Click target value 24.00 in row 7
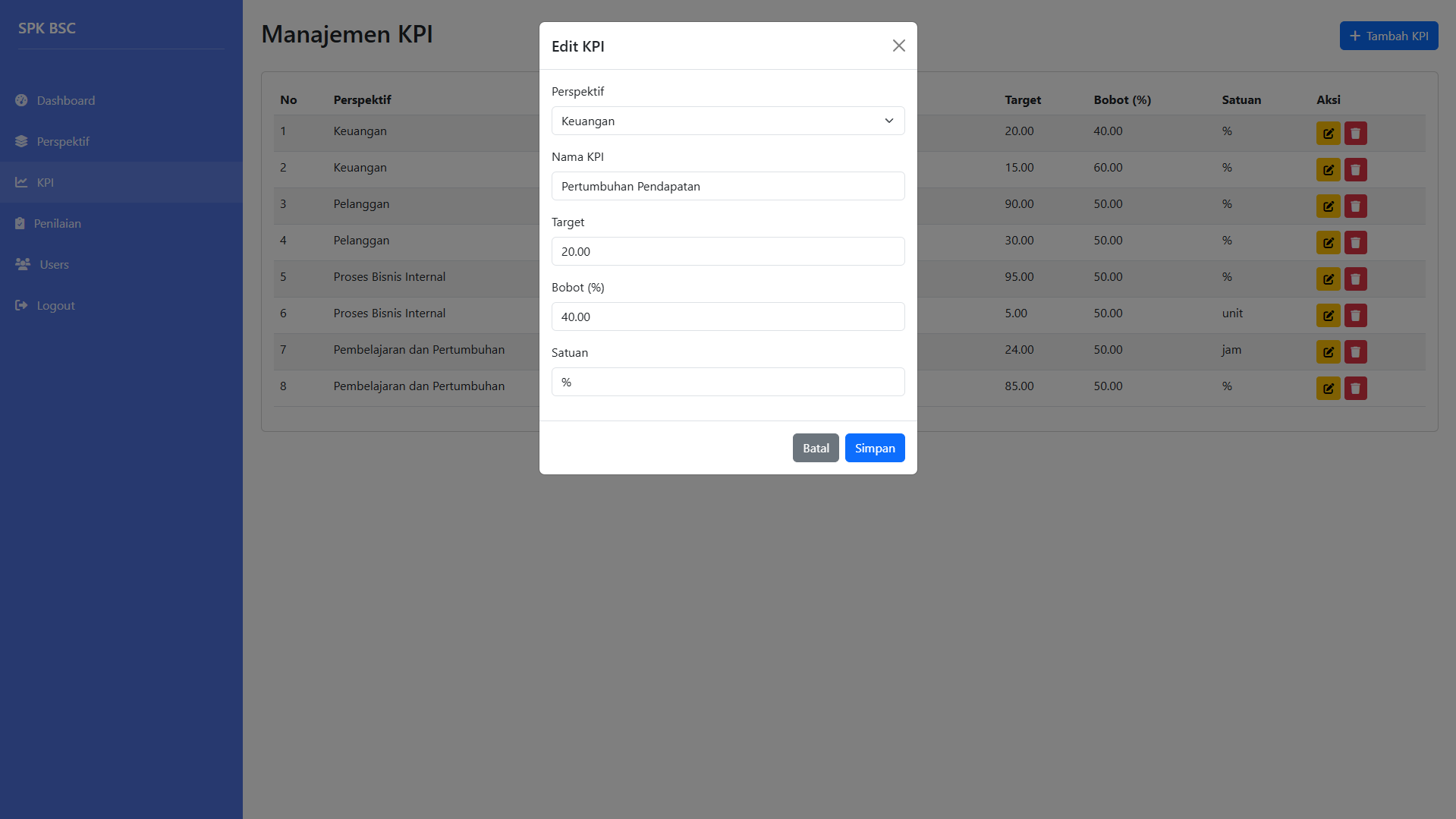Viewport: 1456px width, 819px height. pos(1019,349)
